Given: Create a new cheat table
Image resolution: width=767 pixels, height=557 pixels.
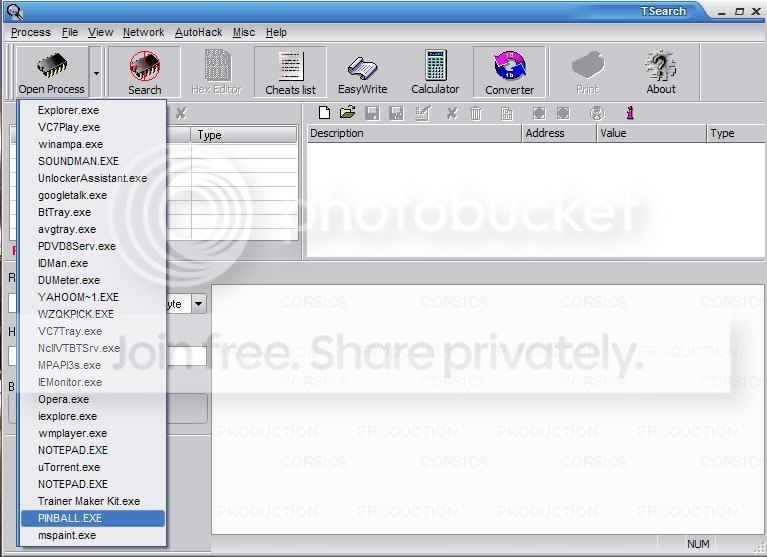Looking at the screenshot, I should (324, 113).
